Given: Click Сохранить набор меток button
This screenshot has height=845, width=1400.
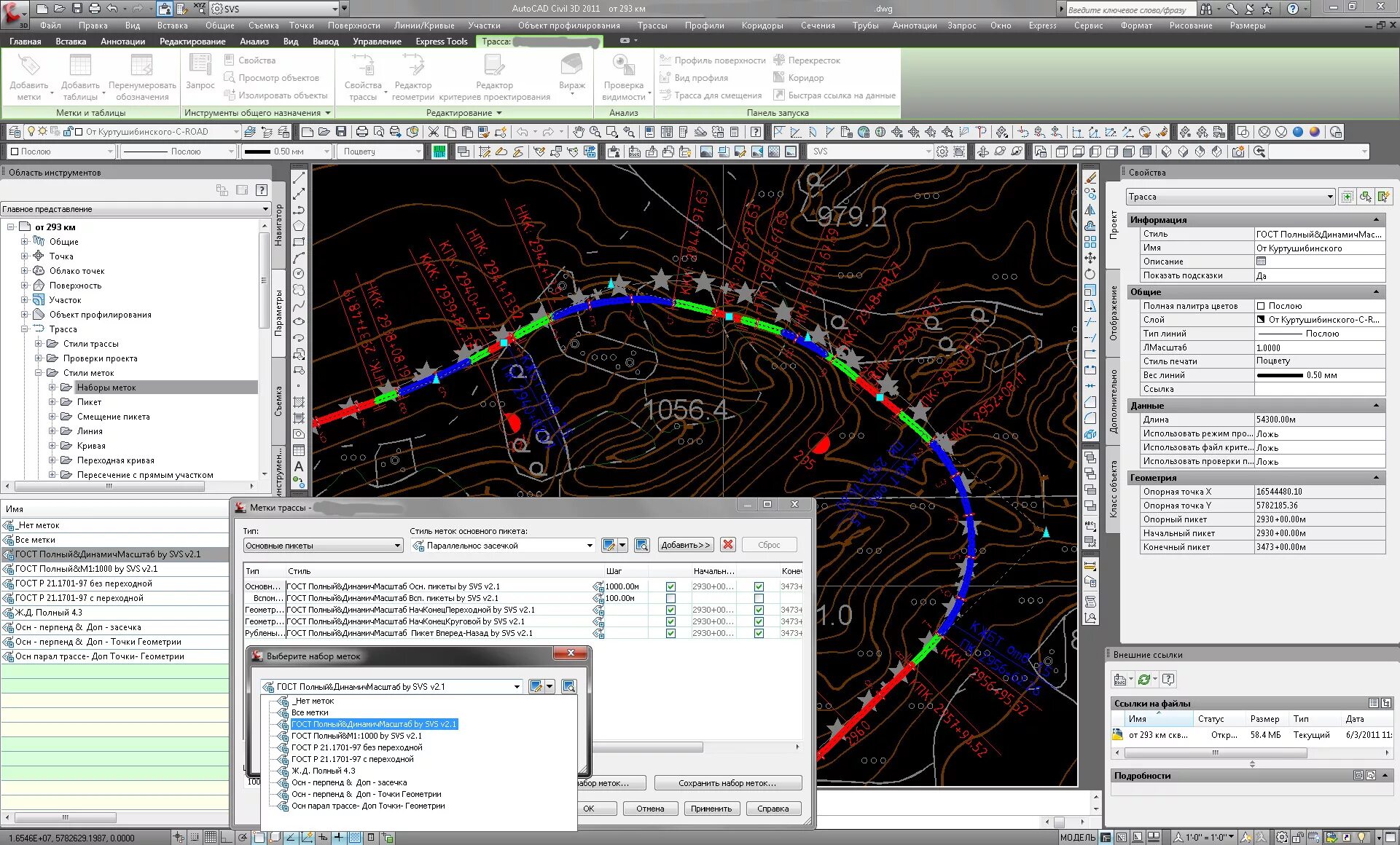Looking at the screenshot, I should (x=727, y=783).
